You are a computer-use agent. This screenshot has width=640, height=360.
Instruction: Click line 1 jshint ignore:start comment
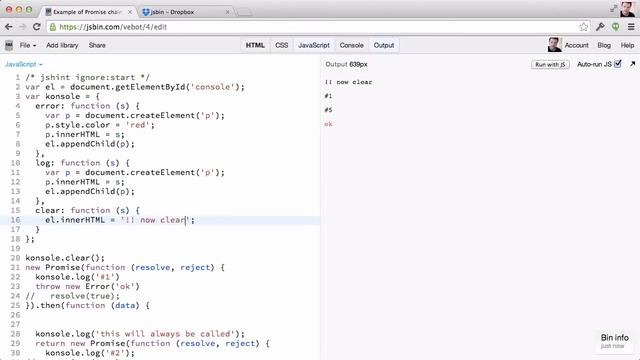[x=87, y=78]
